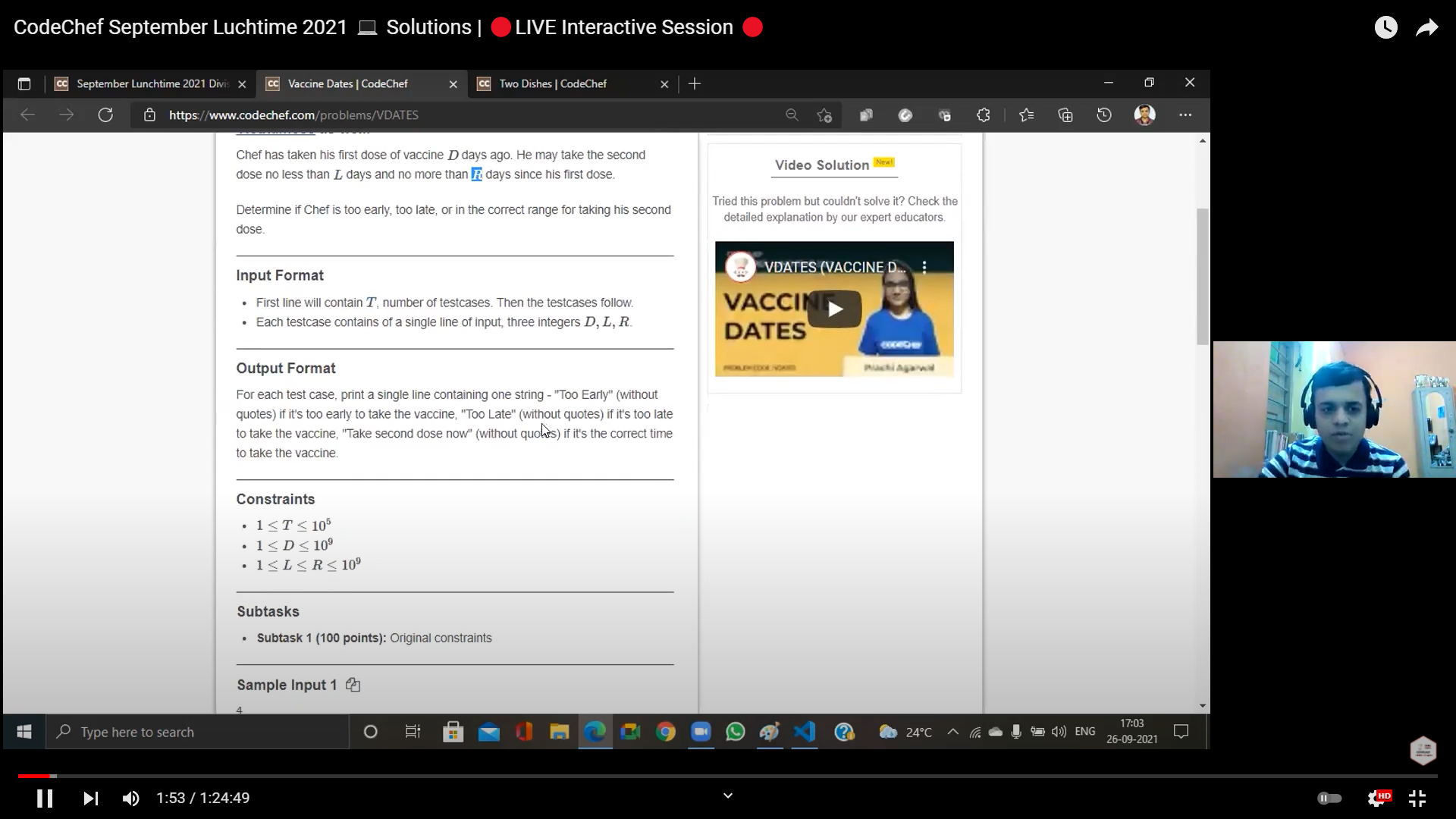The width and height of the screenshot is (1456, 819).
Task: Open browser History clock icon
Action: click(x=1104, y=115)
